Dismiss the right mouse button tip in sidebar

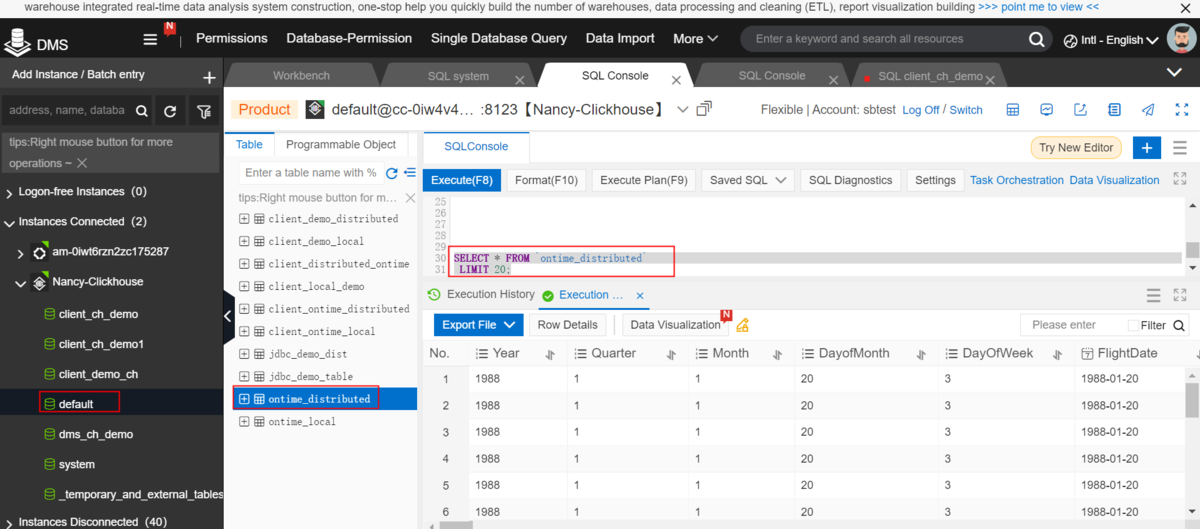click(82, 163)
